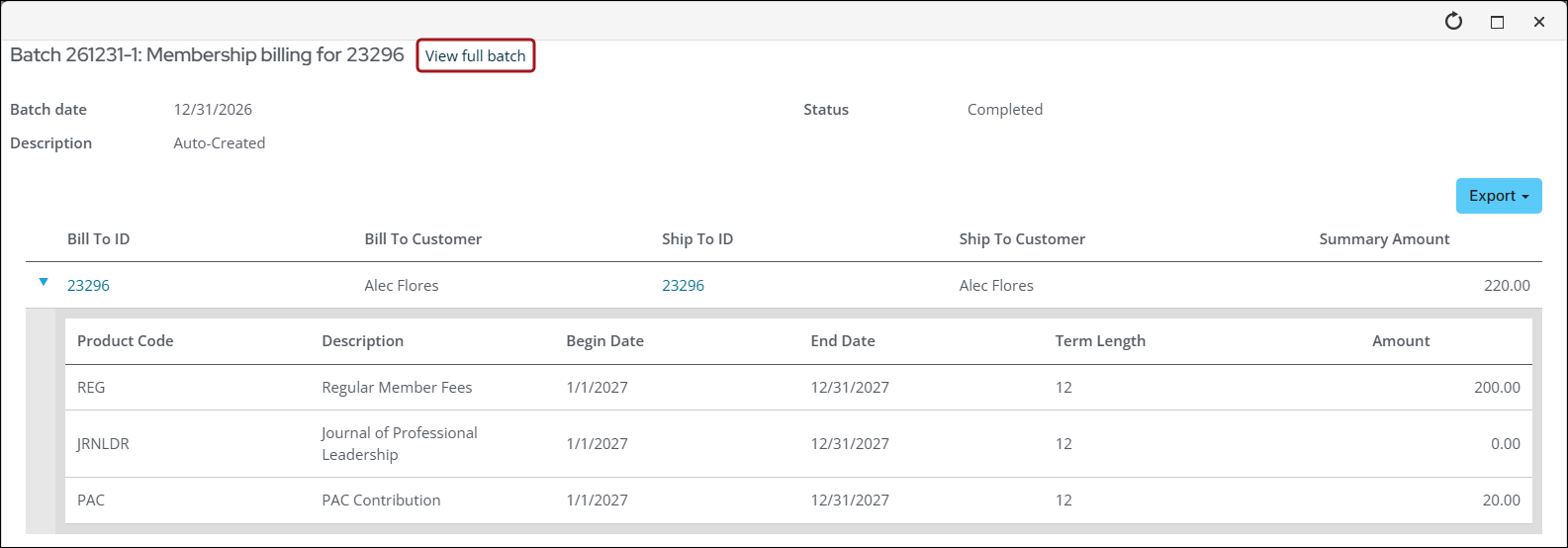Screen dimensions: 1568x548
Task: Sort by Summary Amount column header
Action: (1384, 239)
